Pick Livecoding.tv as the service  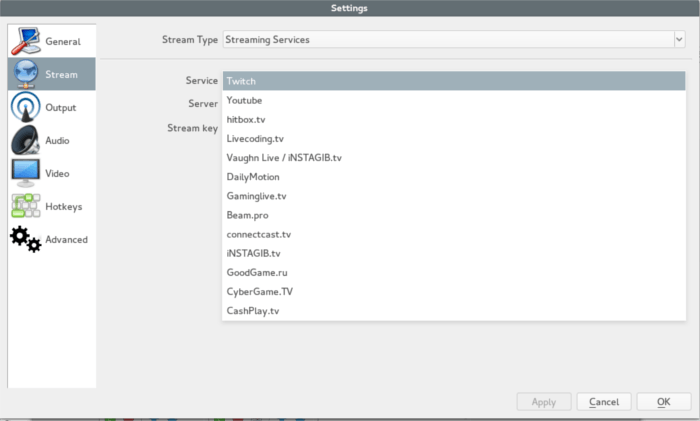[454, 138]
